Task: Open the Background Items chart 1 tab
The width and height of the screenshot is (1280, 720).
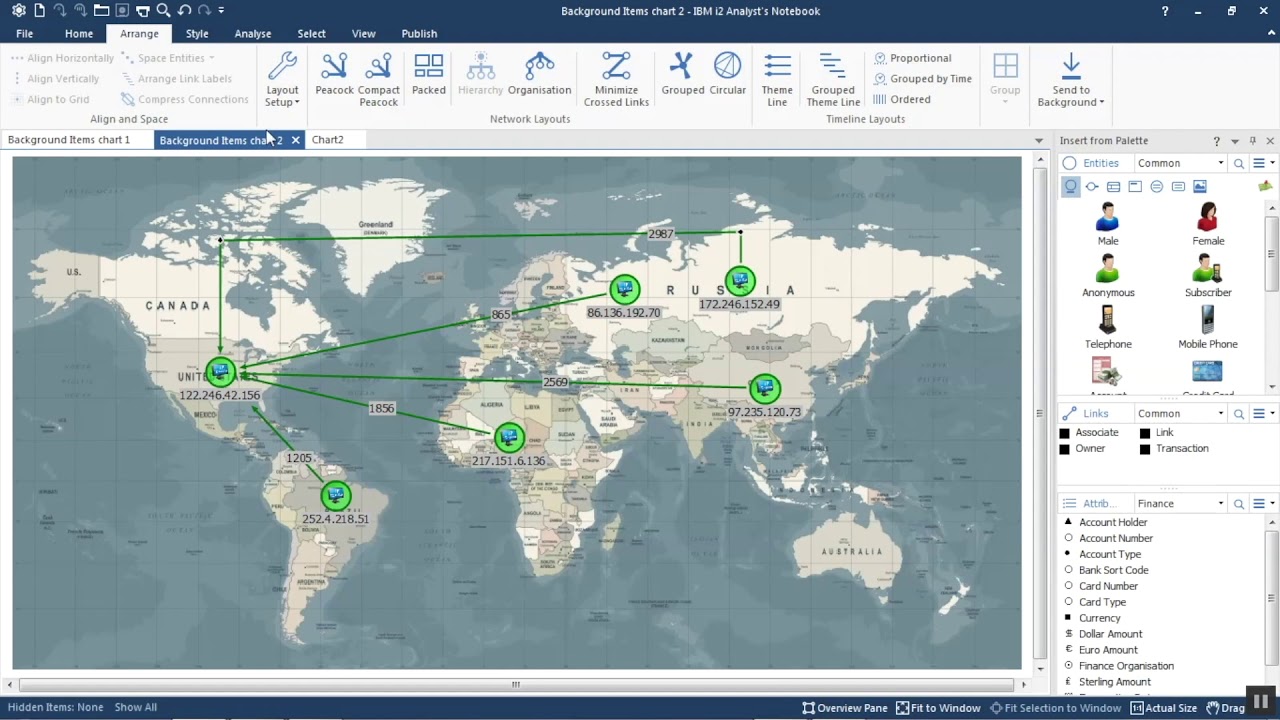Action: coord(69,140)
